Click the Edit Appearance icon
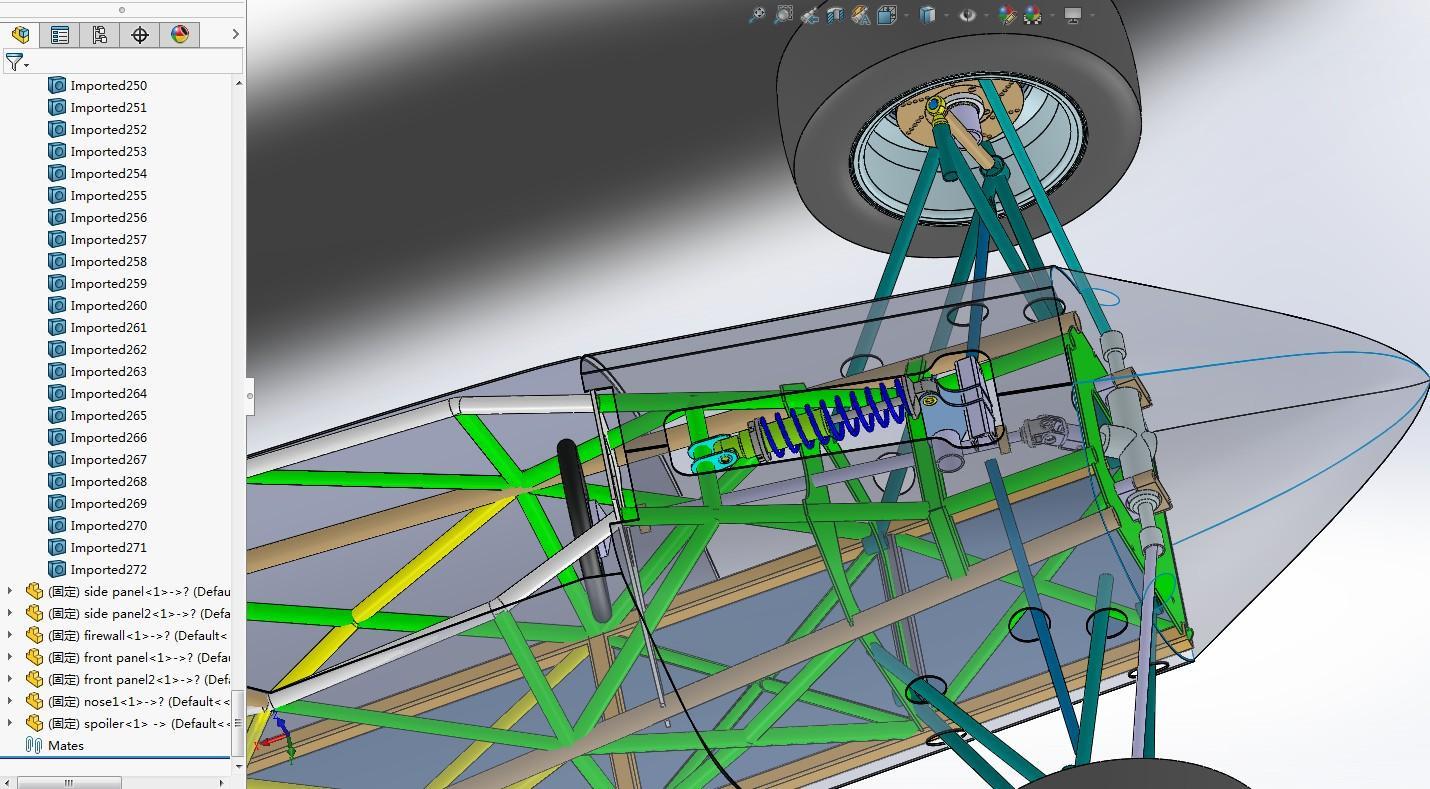The height and width of the screenshot is (789, 1430). coord(1007,15)
